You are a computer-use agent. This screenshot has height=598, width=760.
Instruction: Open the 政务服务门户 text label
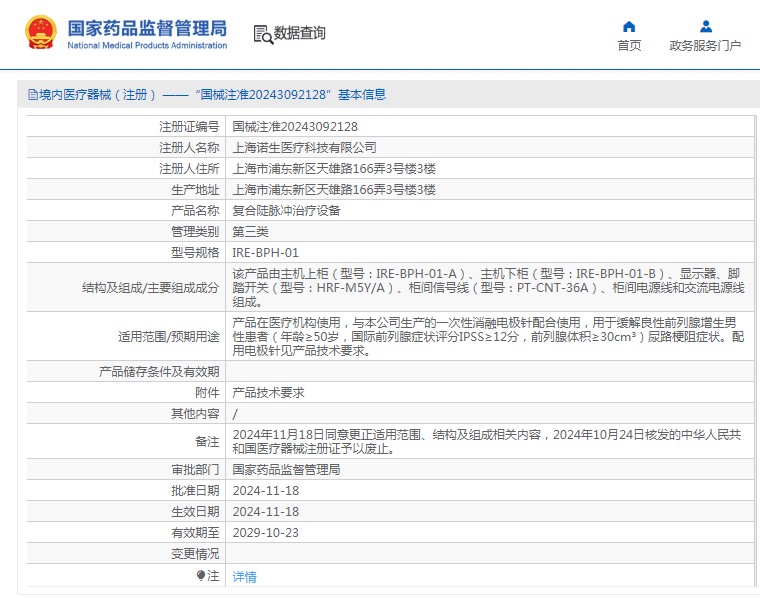point(705,46)
